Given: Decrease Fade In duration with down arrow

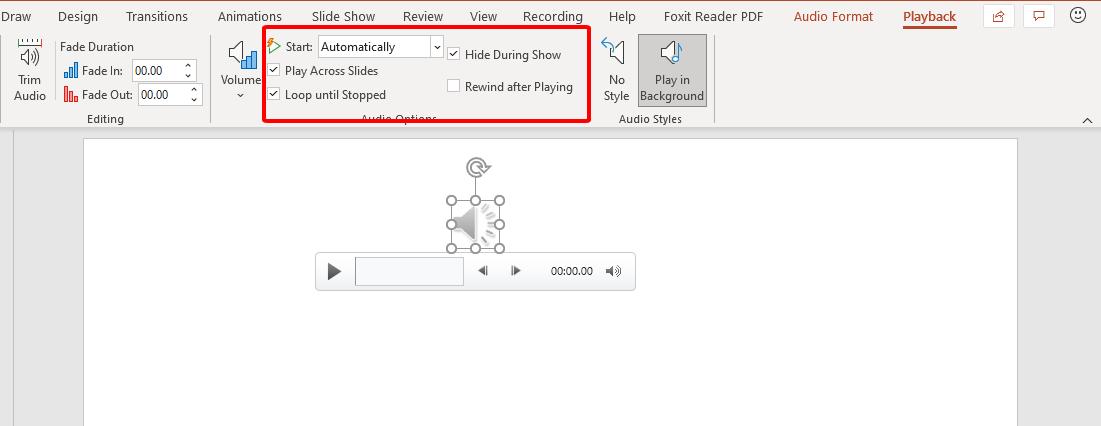Looking at the screenshot, I should pos(188,75).
